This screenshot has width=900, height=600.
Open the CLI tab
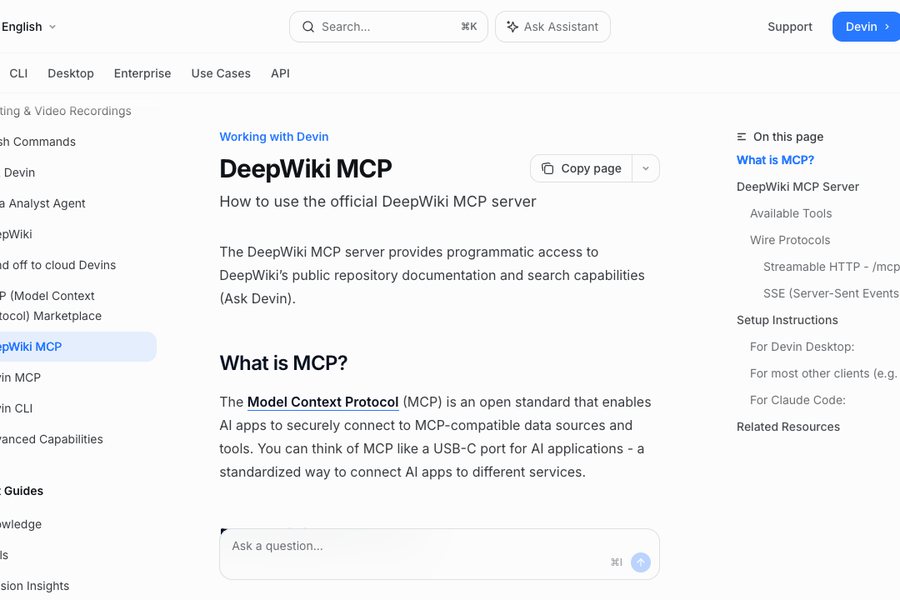pyautogui.click(x=18, y=73)
